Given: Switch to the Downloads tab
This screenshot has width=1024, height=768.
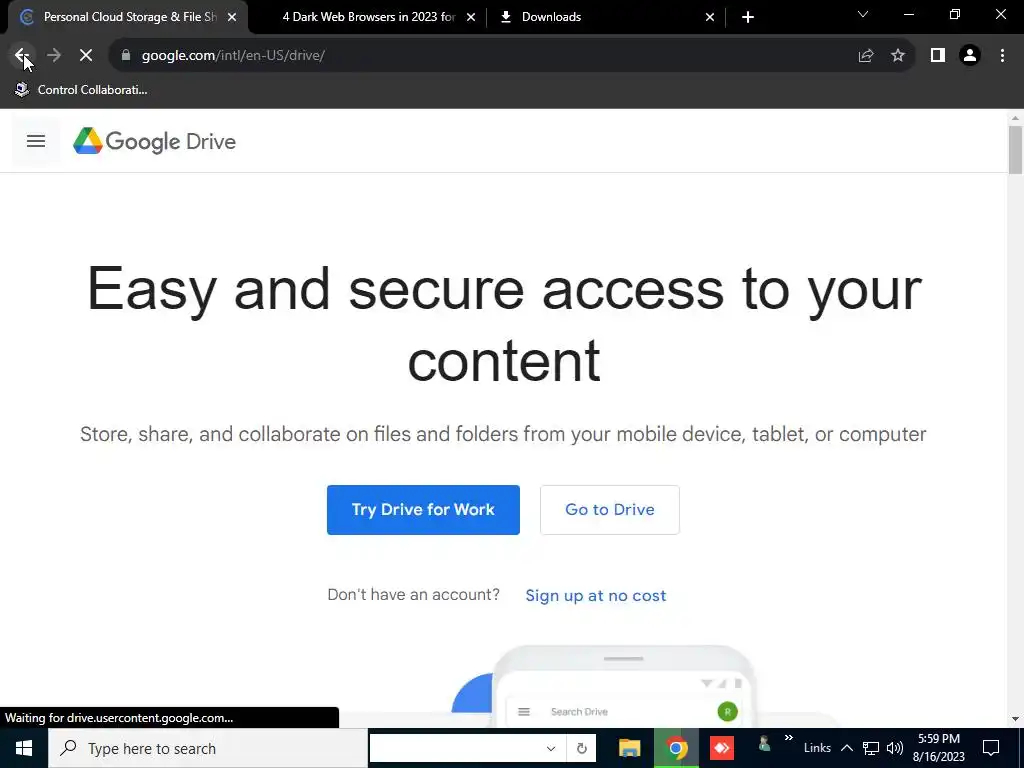Looking at the screenshot, I should pos(606,17).
